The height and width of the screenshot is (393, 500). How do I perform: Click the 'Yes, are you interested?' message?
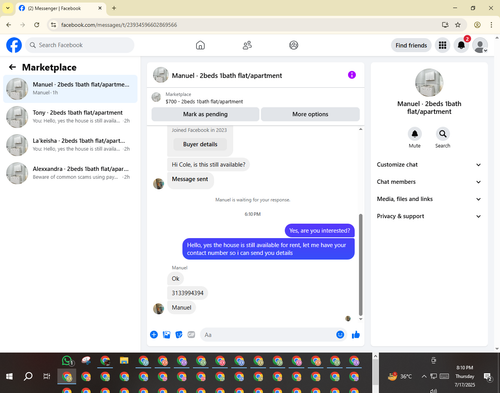pyautogui.click(x=320, y=231)
